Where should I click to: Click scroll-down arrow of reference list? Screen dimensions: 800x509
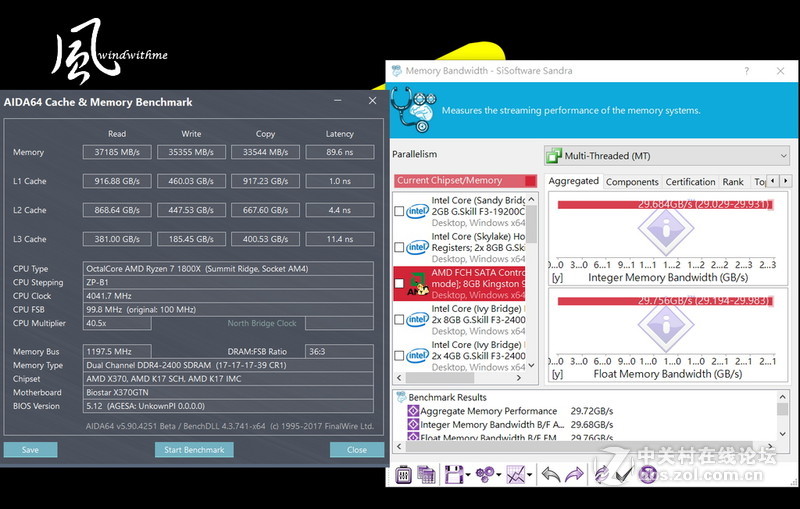(532, 365)
